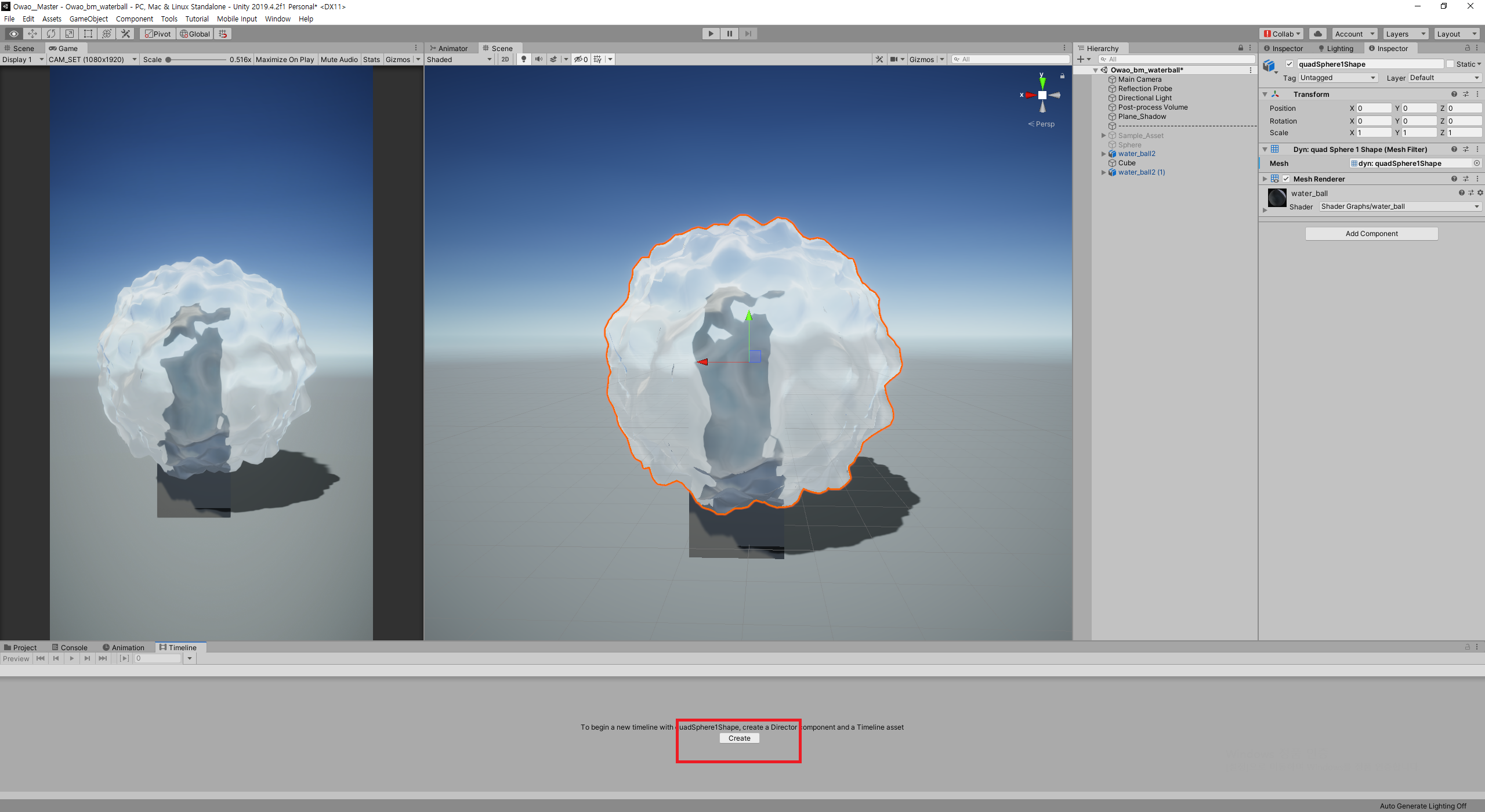Switch to the Console tab
1485x812 pixels.
point(70,647)
